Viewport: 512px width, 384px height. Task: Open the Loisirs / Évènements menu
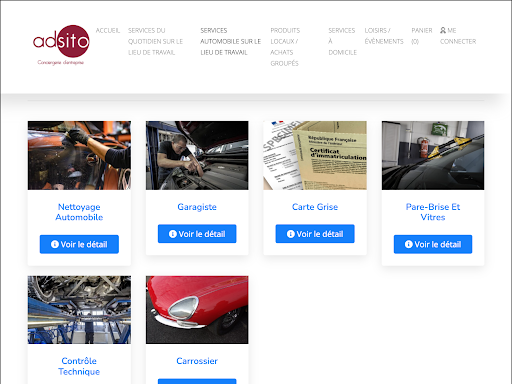tap(384, 36)
